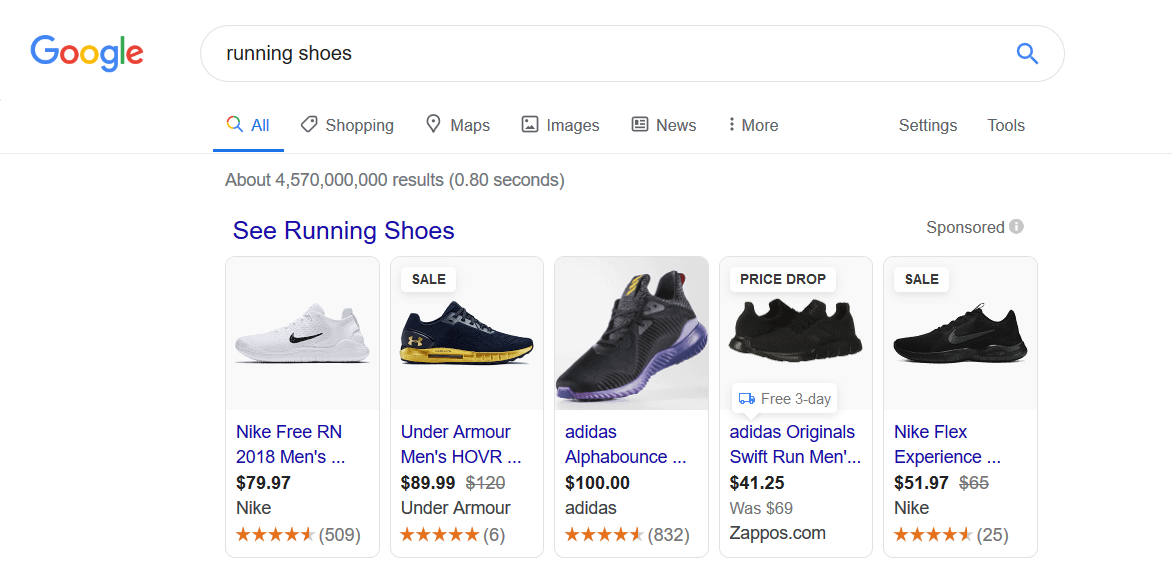
Task: Expand the More menu
Action: tap(753, 125)
